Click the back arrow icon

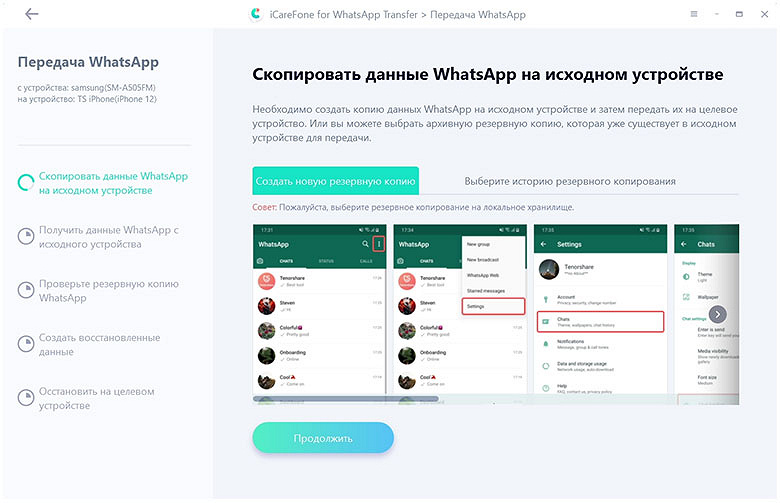tap(32, 14)
